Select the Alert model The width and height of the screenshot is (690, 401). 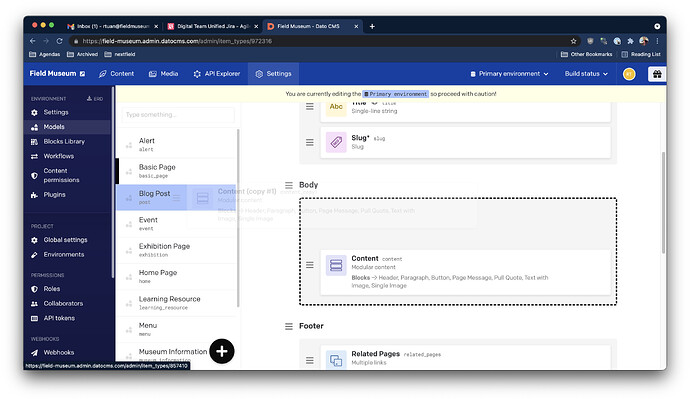(177, 144)
